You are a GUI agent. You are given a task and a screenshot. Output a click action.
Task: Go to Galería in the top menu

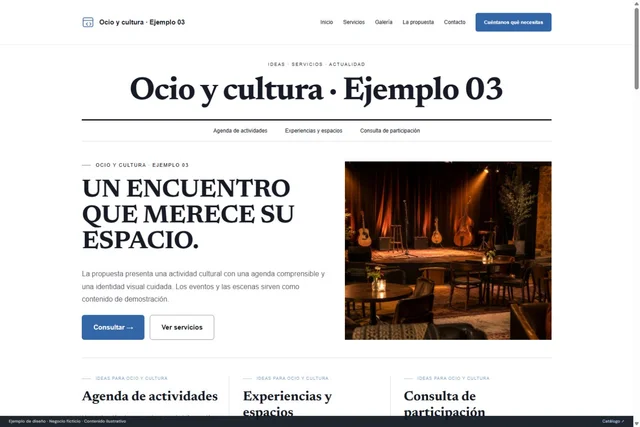pyautogui.click(x=384, y=22)
